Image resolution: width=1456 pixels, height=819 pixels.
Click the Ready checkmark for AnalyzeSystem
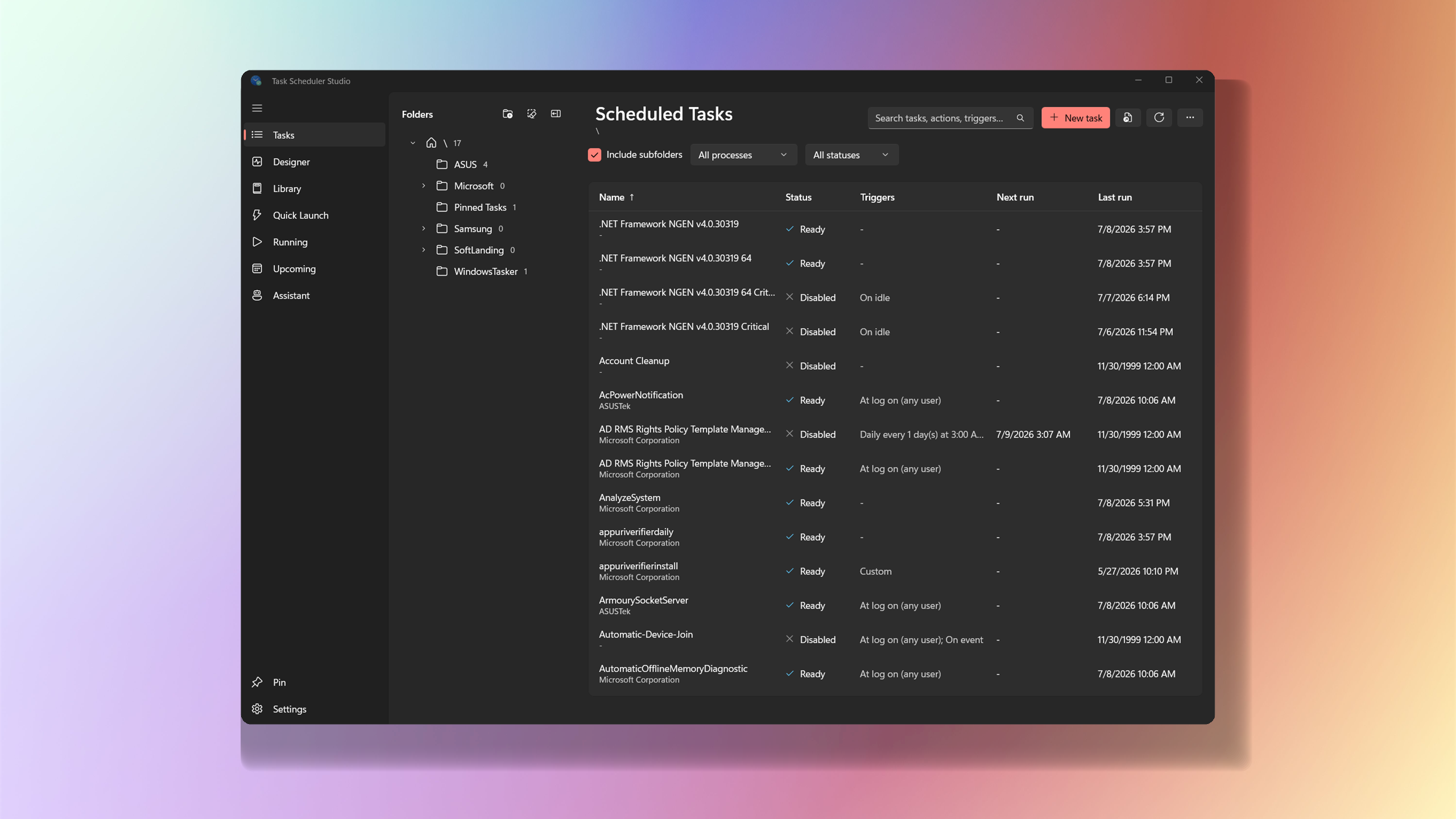click(x=789, y=502)
